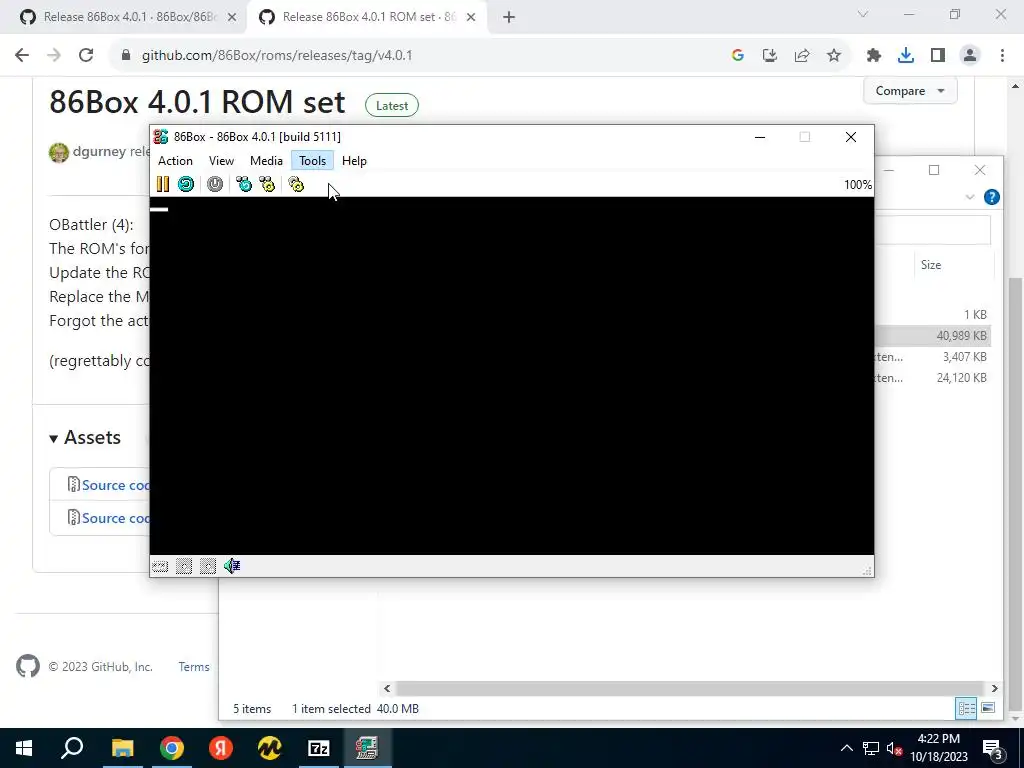Open File Explorer from the taskbar

(122, 748)
